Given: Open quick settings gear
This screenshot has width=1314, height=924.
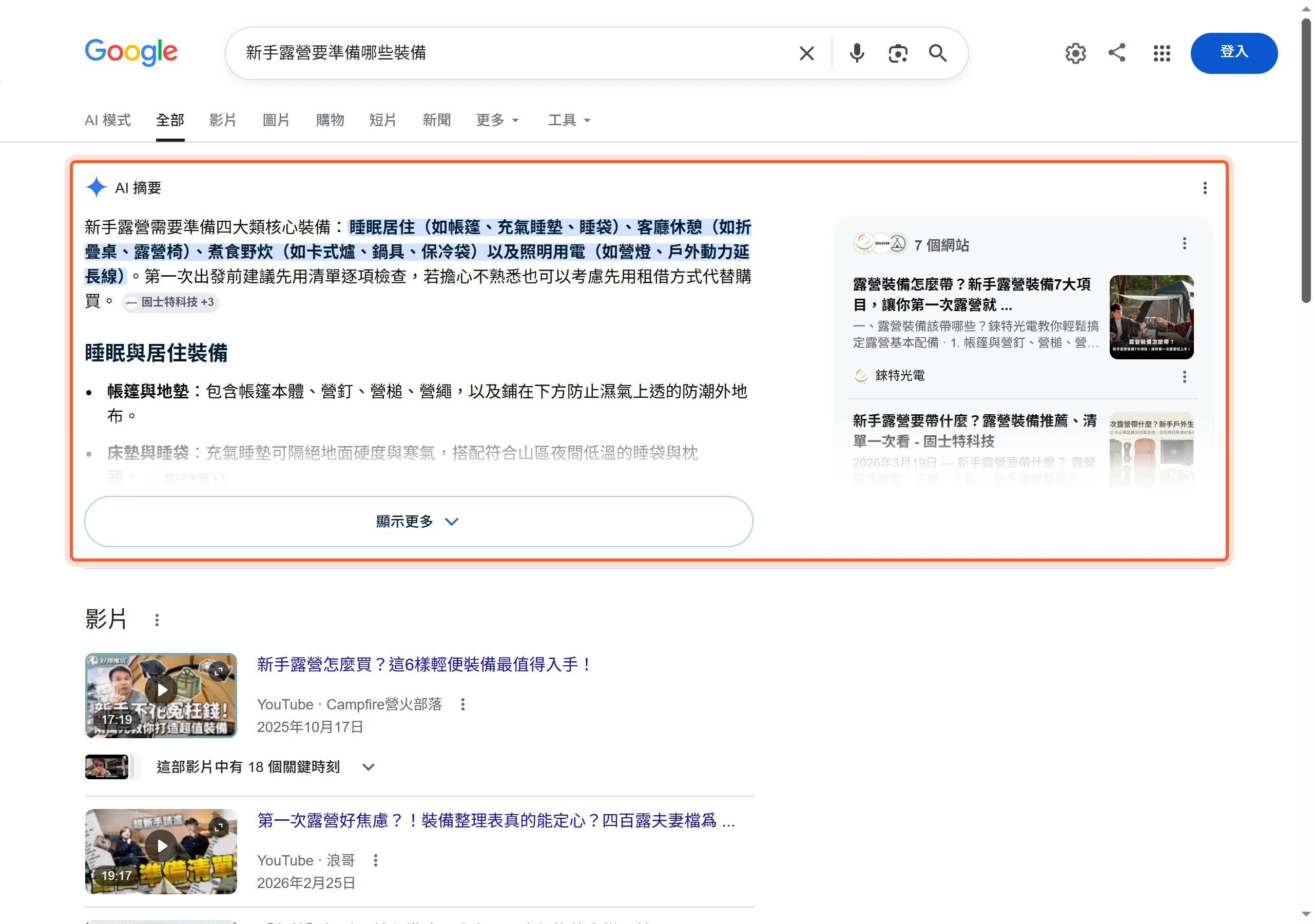Looking at the screenshot, I should [1075, 53].
